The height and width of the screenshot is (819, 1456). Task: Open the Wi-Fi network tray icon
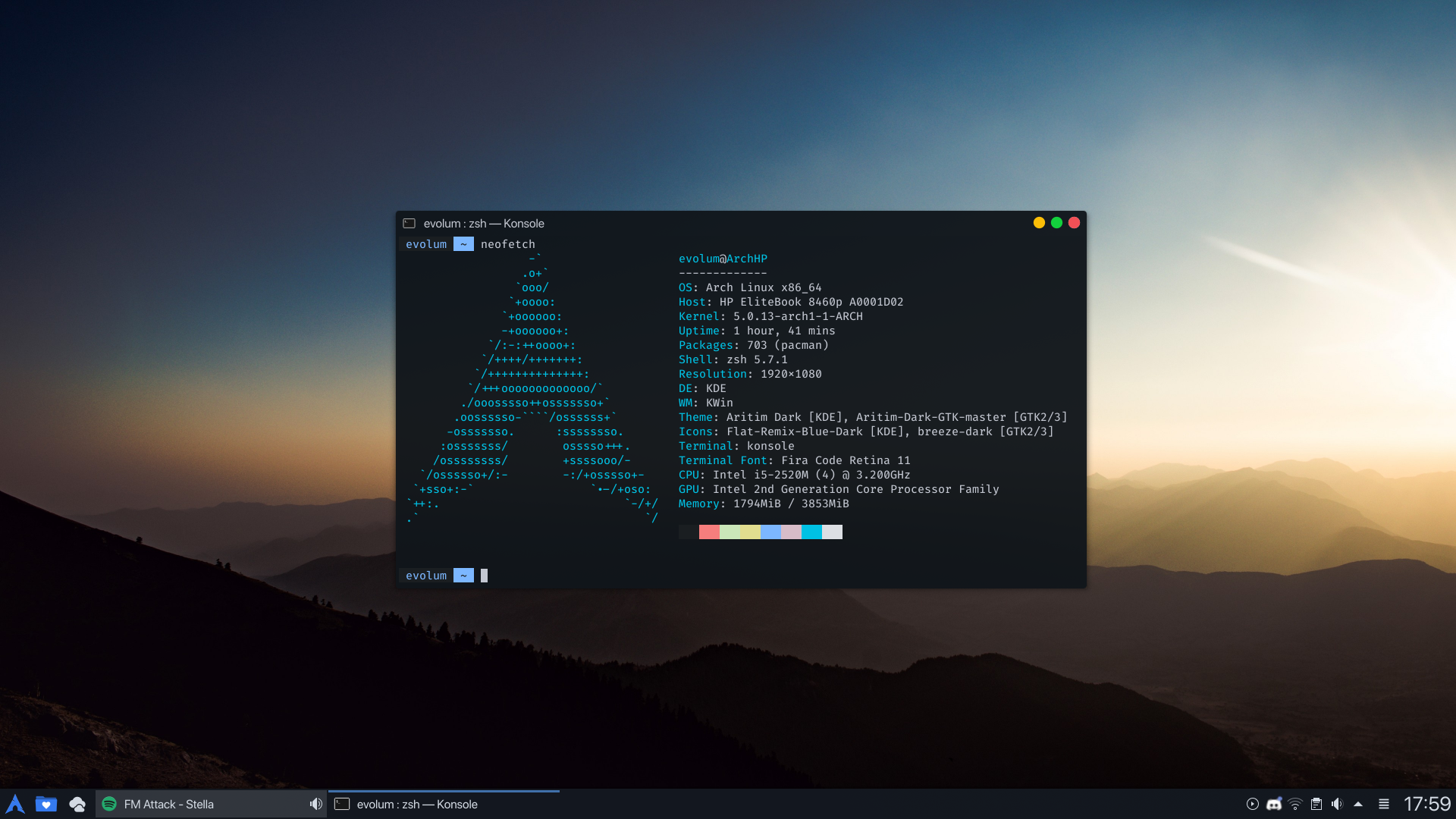pos(1295,804)
